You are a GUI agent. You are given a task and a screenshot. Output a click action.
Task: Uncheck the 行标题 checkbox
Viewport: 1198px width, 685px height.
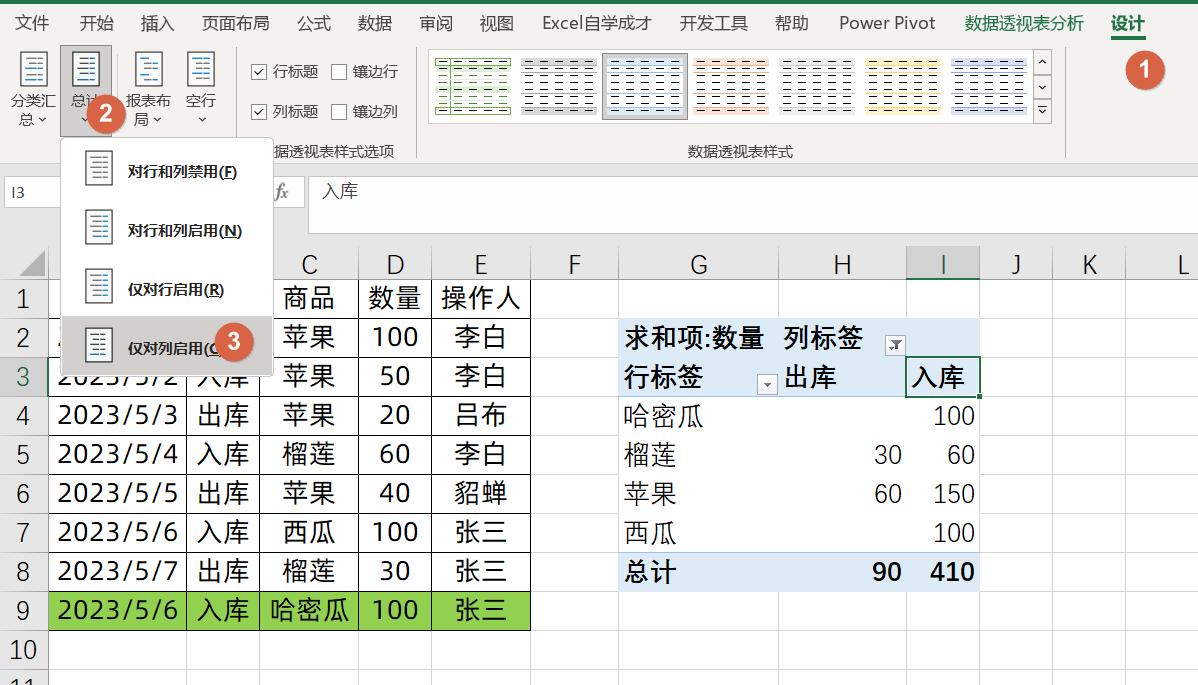pos(258,71)
